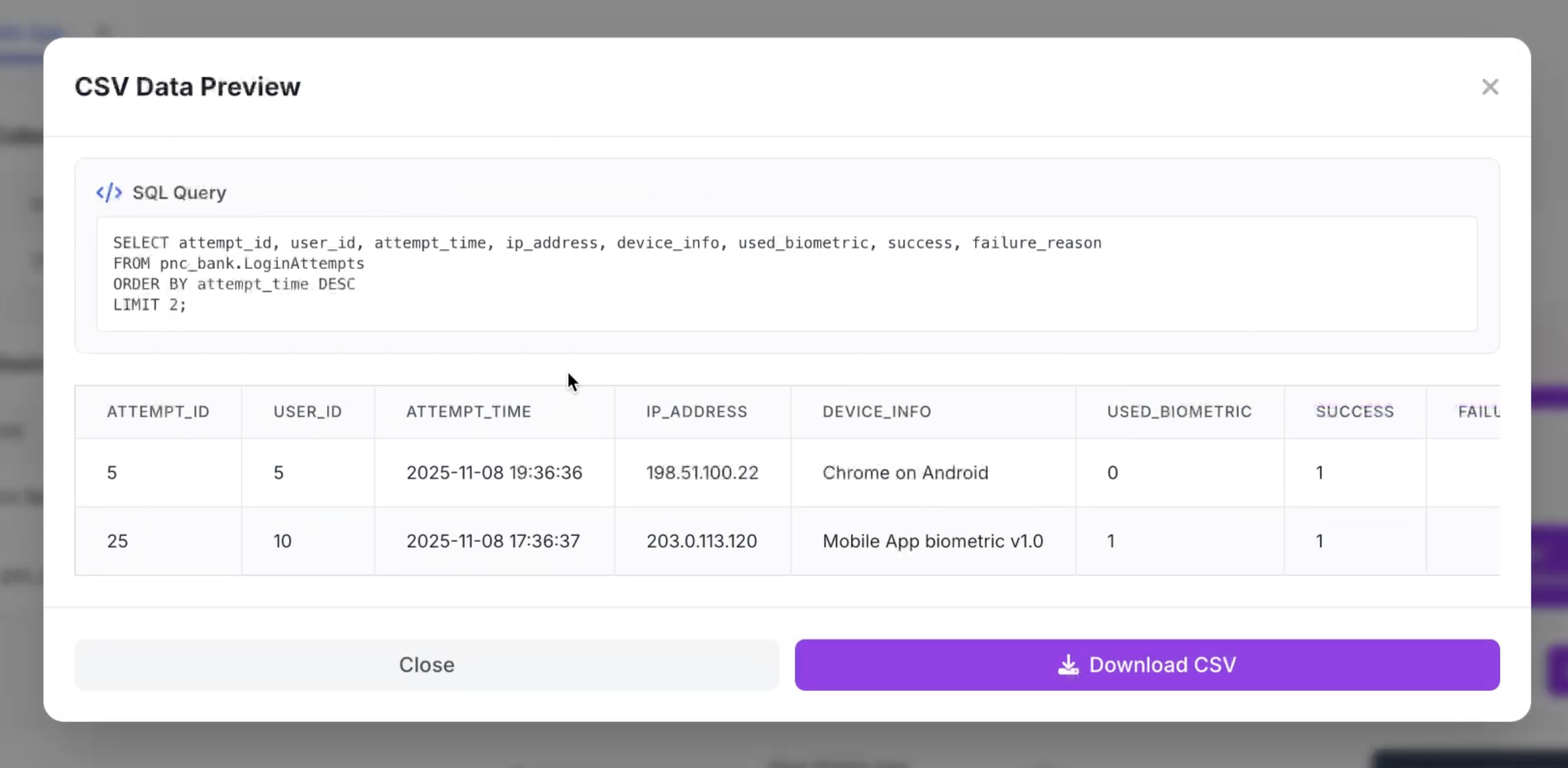Viewport: 1568px width, 768px height.
Task: Click the ATTEMPT_ID column header
Action: 158,411
